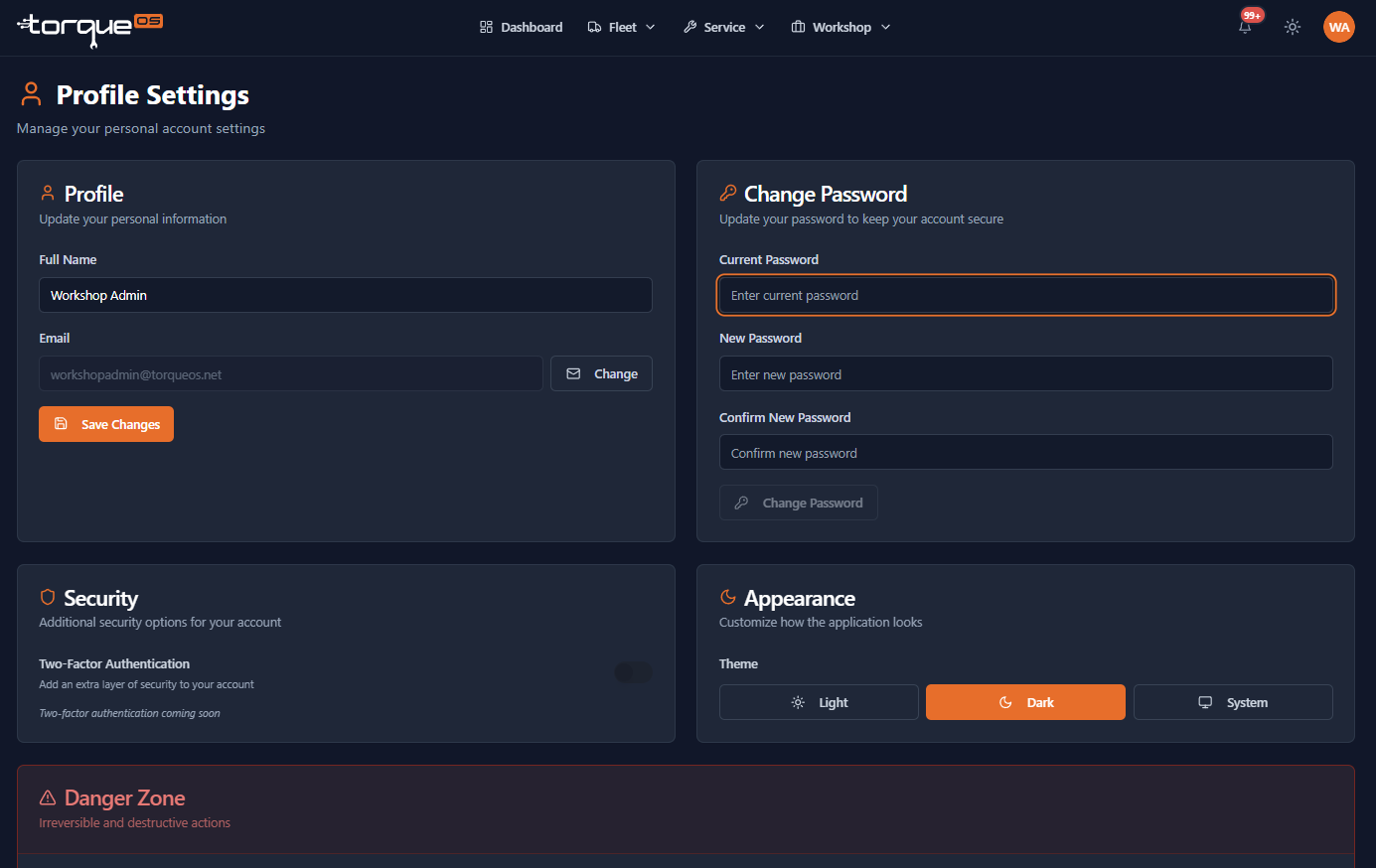Click 'Additional security options for your account' text
Viewport: 1376px width, 868px height.
[160, 622]
